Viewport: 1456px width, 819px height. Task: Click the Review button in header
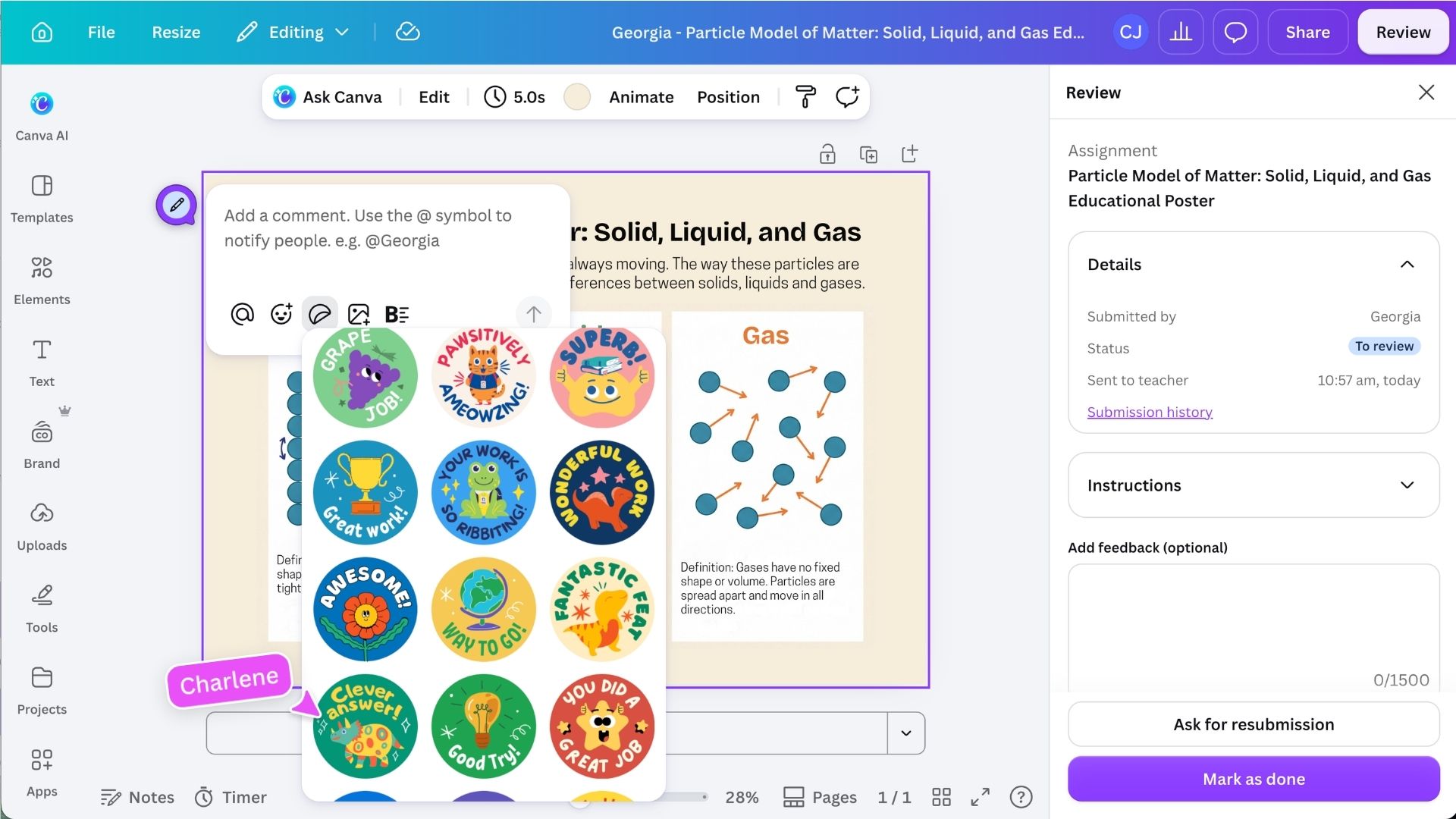(x=1403, y=32)
